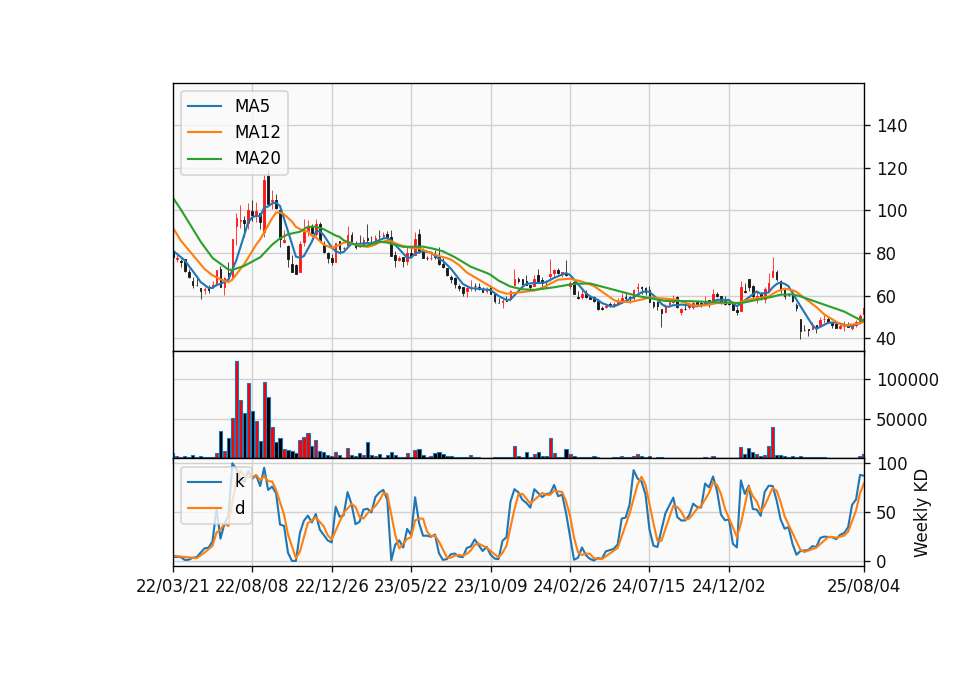The height and width of the screenshot is (690, 960).
Task: Click the tallest red volume bar
Action: [x=237, y=410]
